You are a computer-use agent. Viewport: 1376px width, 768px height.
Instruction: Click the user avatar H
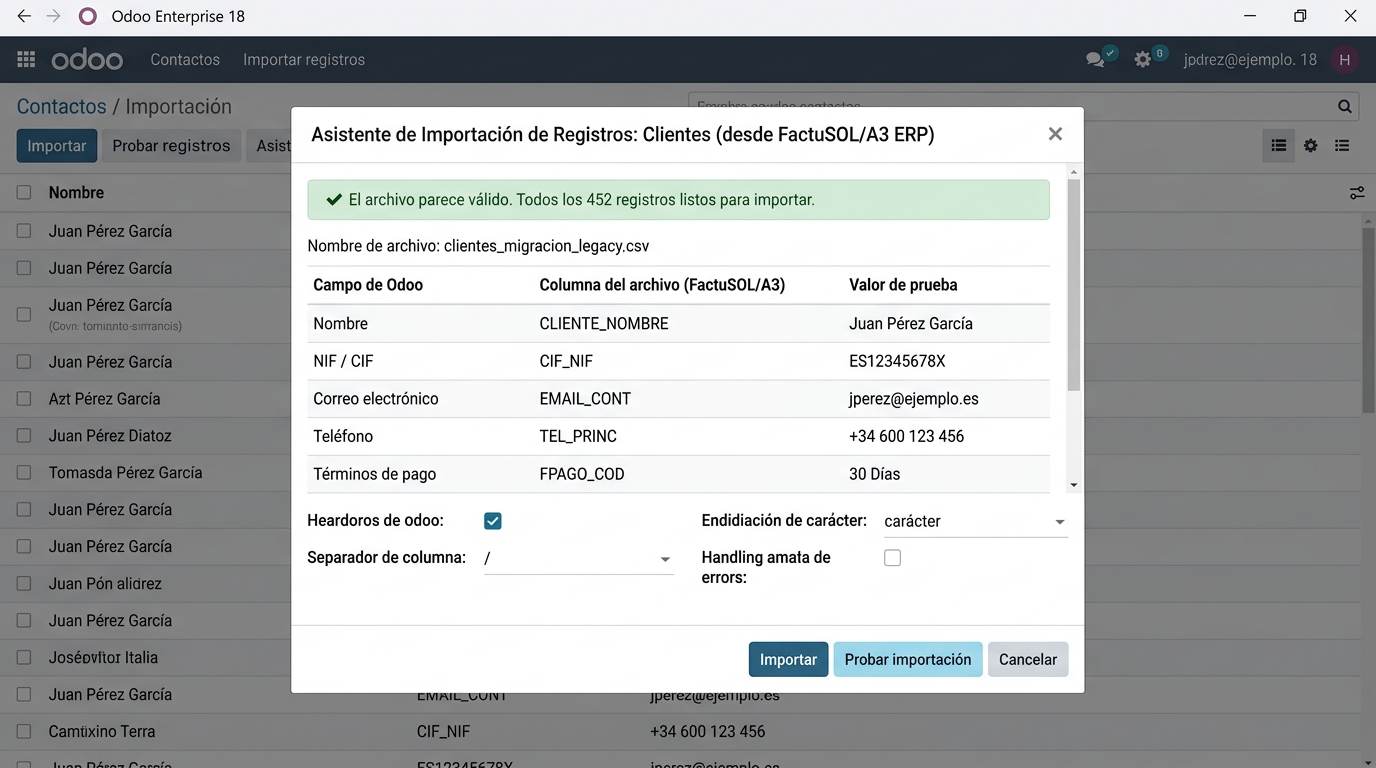pyautogui.click(x=1344, y=60)
